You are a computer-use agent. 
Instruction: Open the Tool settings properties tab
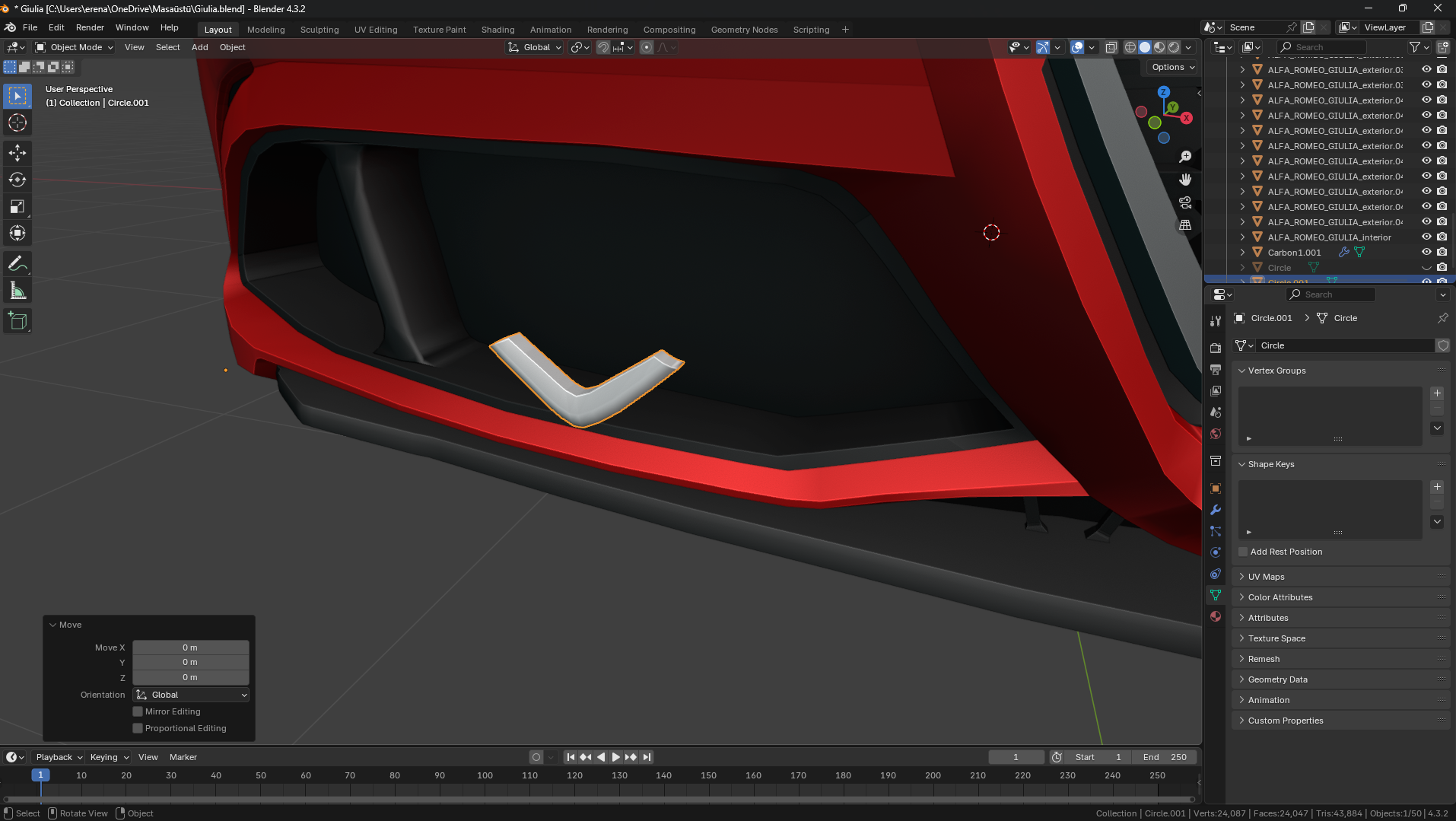coord(1216,321)
